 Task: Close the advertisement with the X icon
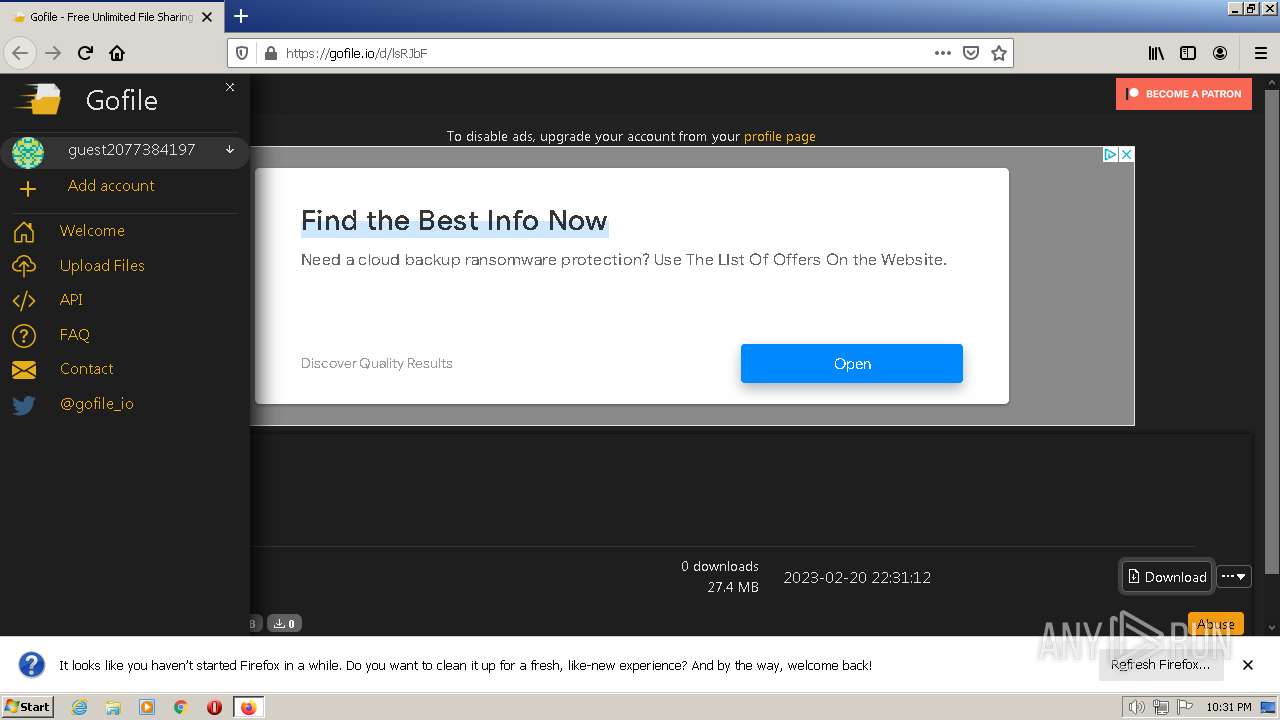pyautogui.click(x=1126, y=154)
